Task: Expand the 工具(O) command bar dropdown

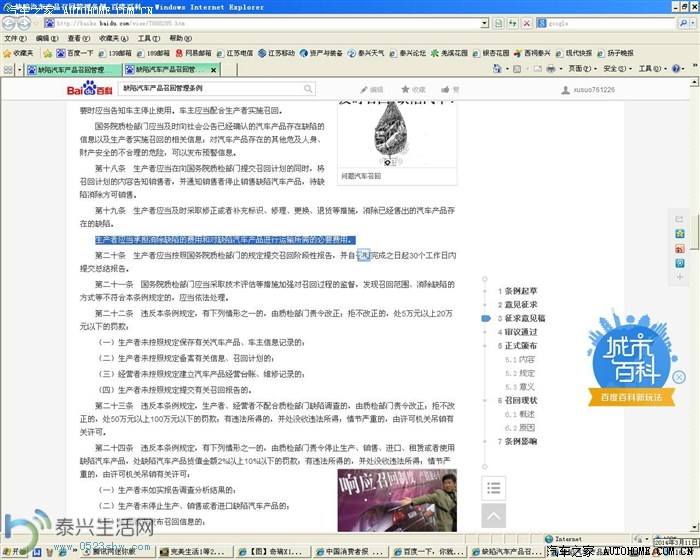Action: [652, 69]
